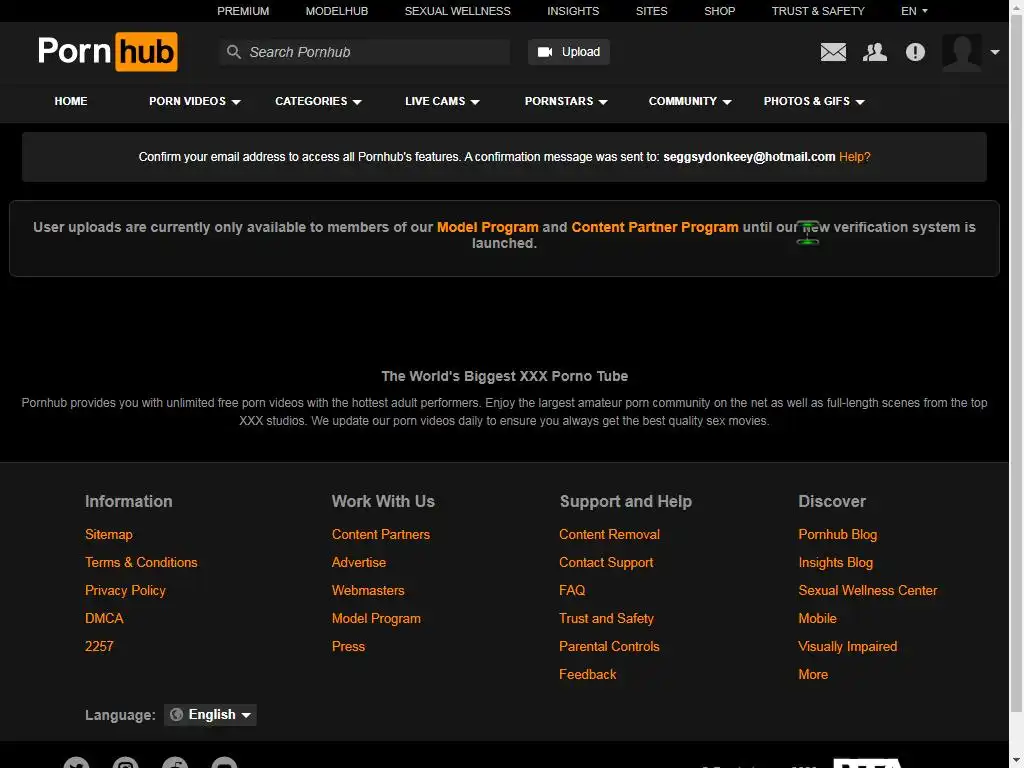Open Sites in top bar
Viewport: 1024px width, 768px height.
[x=652, y=11]
